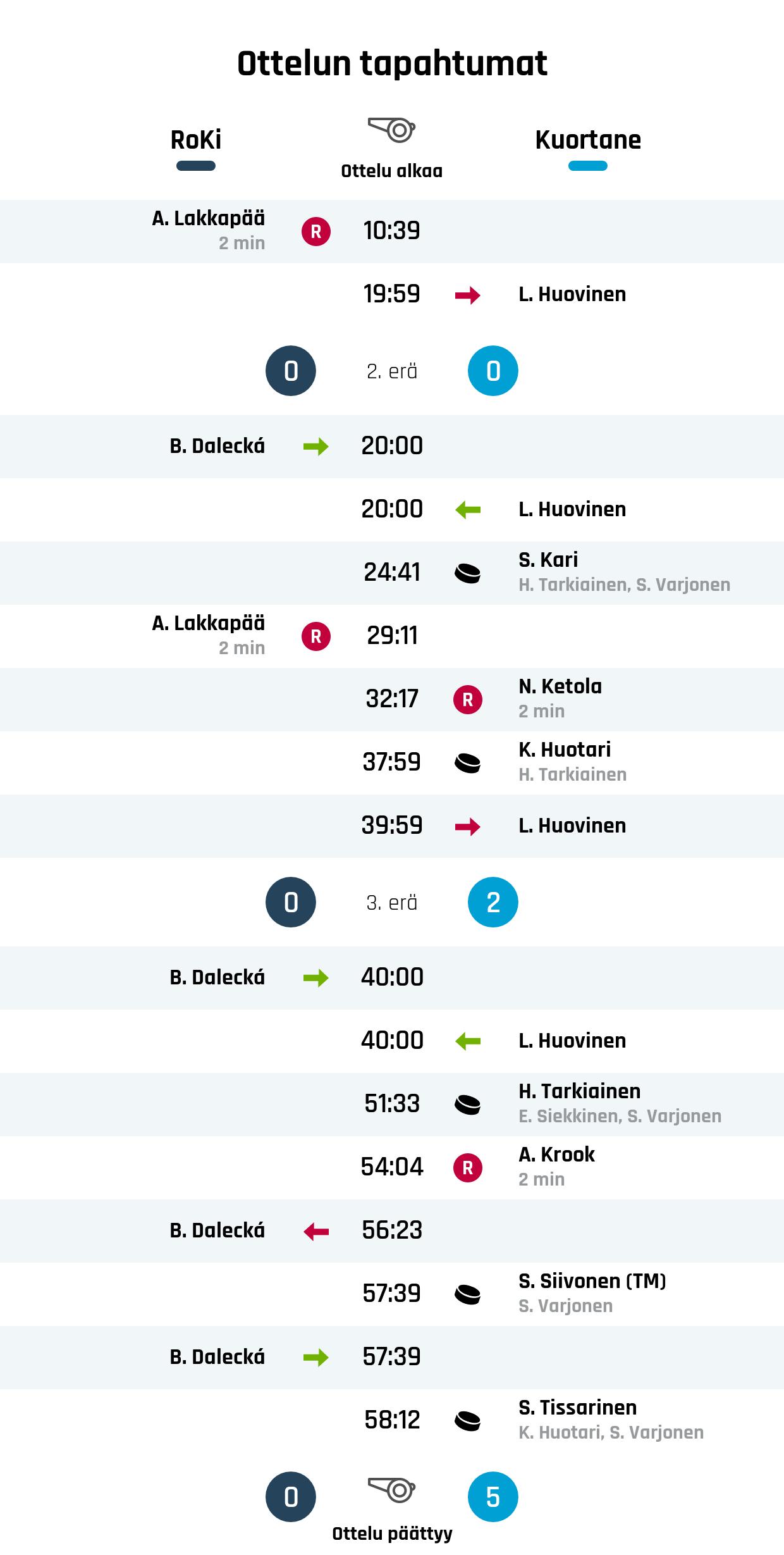Screen dimensions: 784x1555
Task: Click the penalty icon beside N. Ketola
Action: [468, 700]
